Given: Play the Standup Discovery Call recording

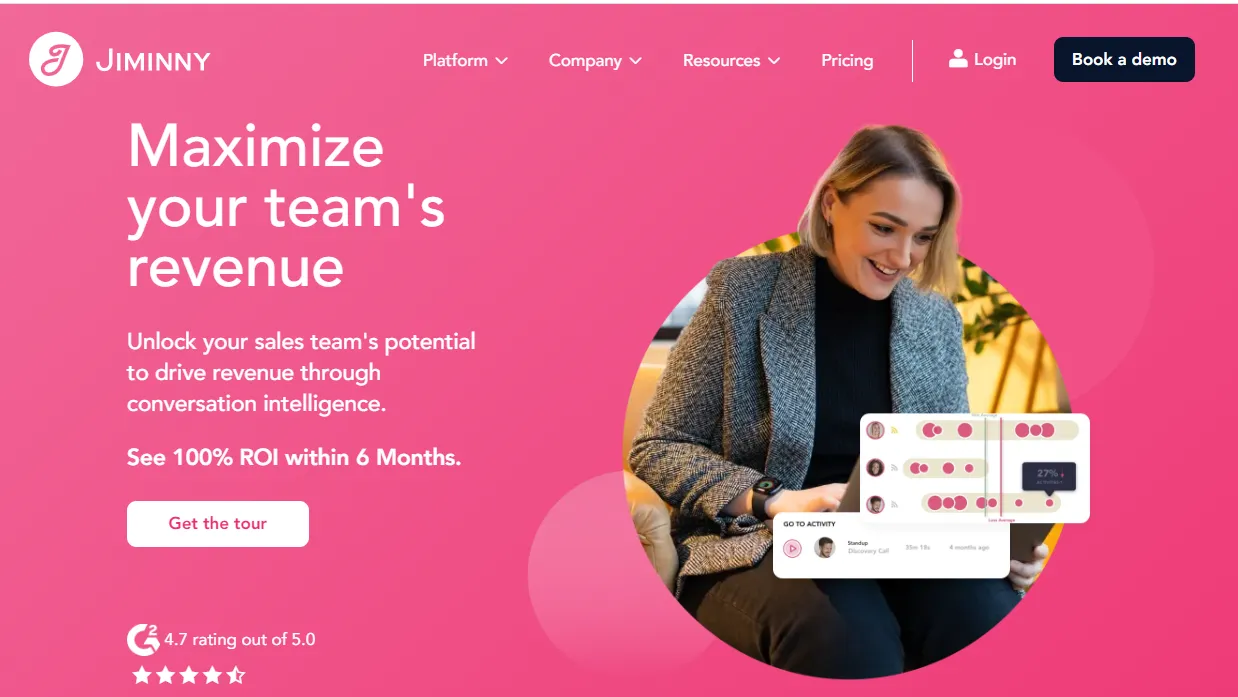Looking at the screenshot, I should coord(792,548).
